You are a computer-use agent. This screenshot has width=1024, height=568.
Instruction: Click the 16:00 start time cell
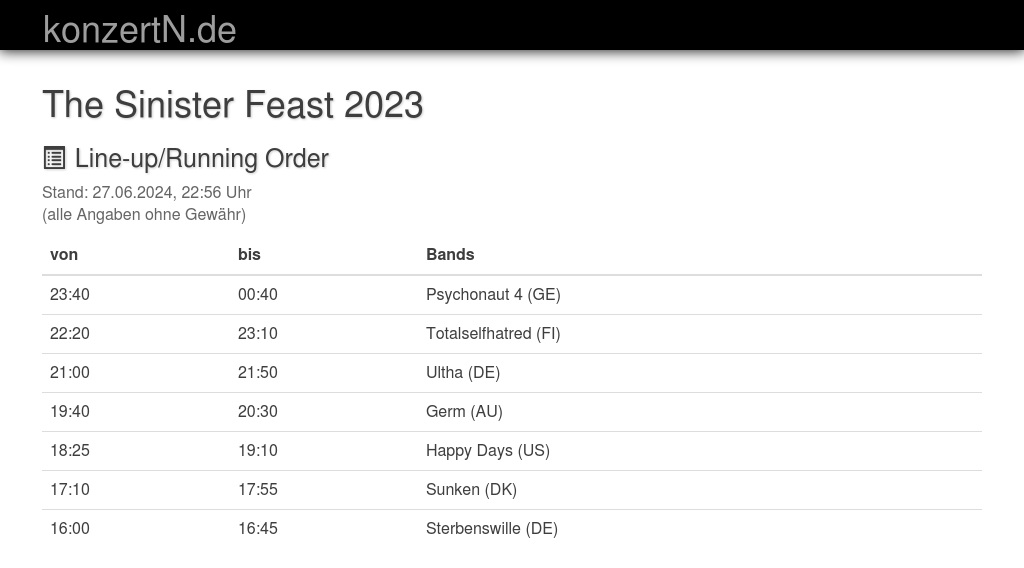pyautogui.click(x=70, y=528)
